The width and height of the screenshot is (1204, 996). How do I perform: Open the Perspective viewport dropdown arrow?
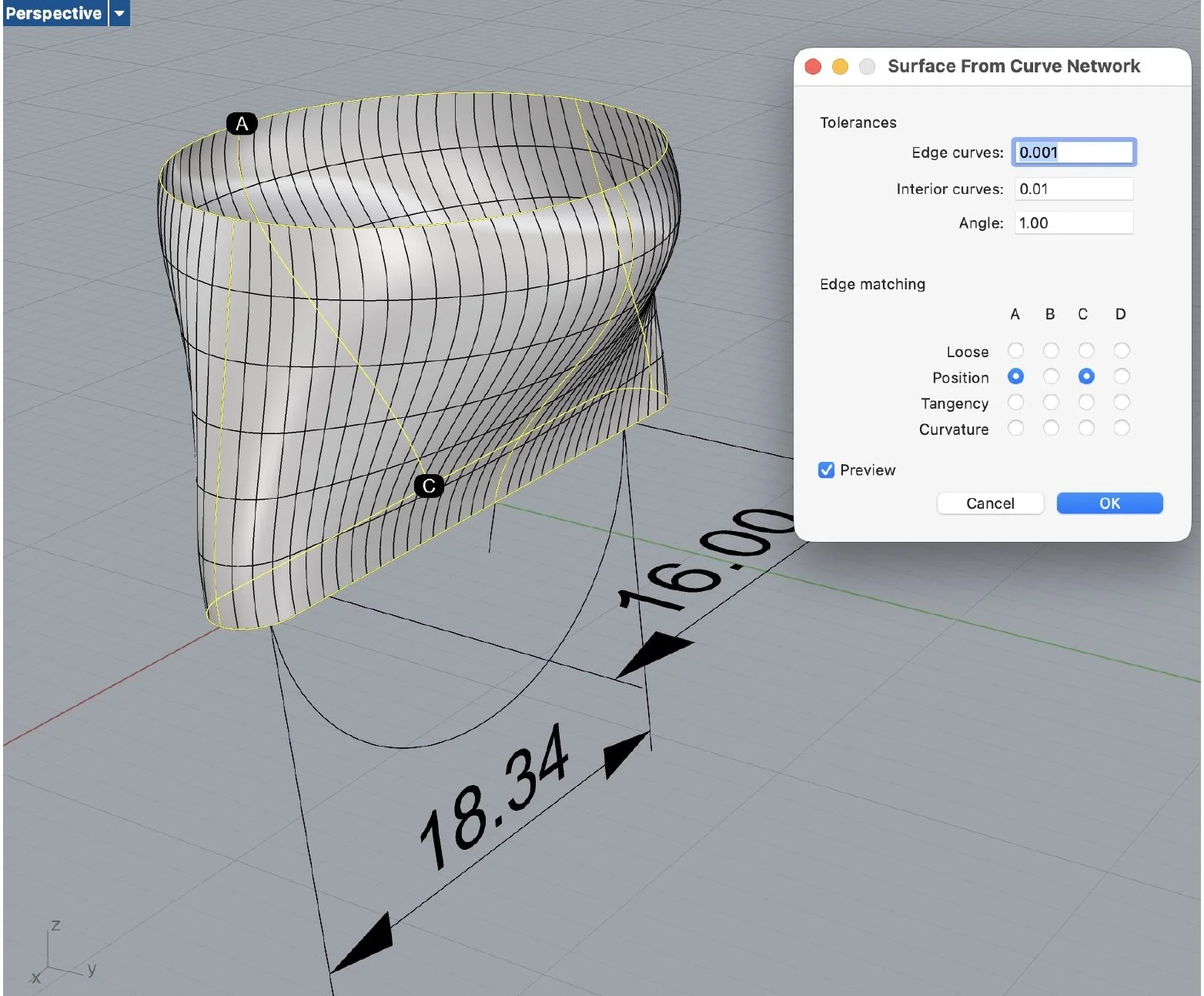click(119, 13)
